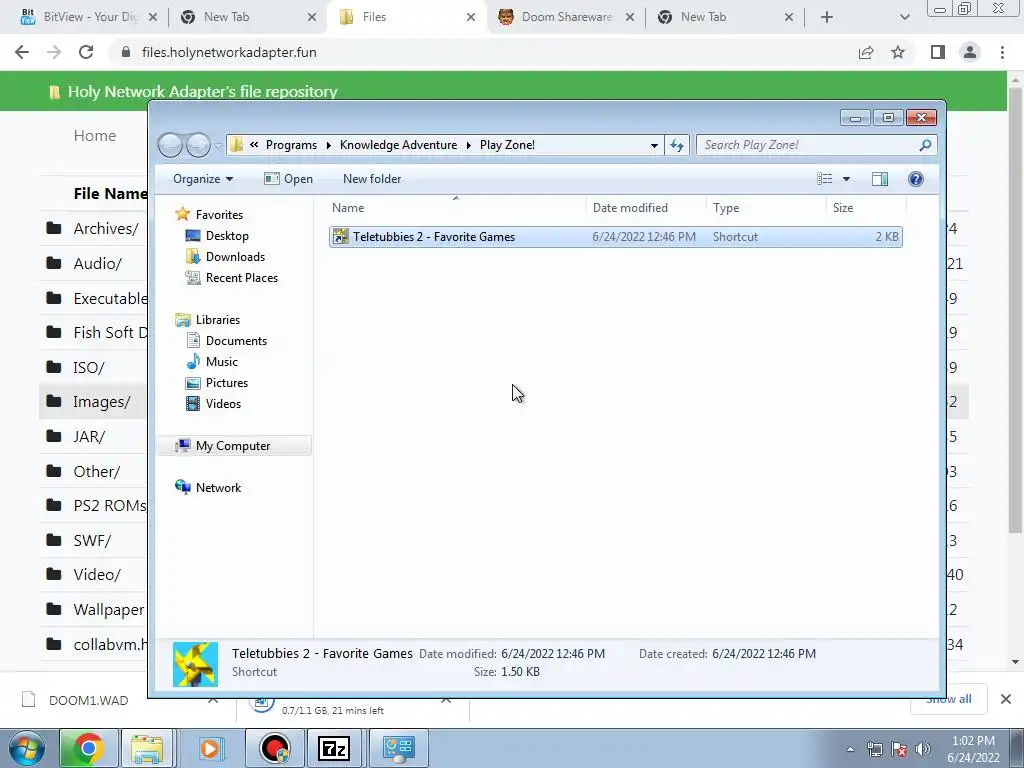The image size is (1024, 768).
Task: Open the Images/ folder link
Action: pos(101,402)
